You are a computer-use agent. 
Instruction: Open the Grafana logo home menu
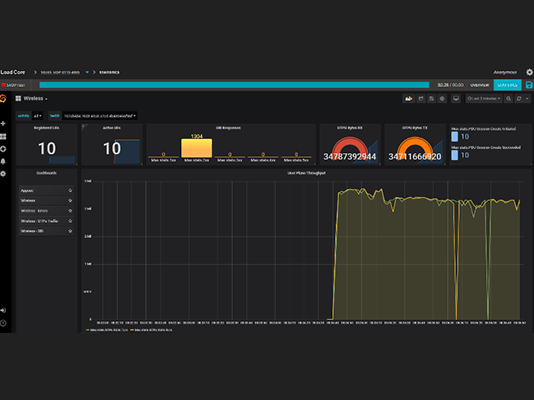click(x=3, y=99)
